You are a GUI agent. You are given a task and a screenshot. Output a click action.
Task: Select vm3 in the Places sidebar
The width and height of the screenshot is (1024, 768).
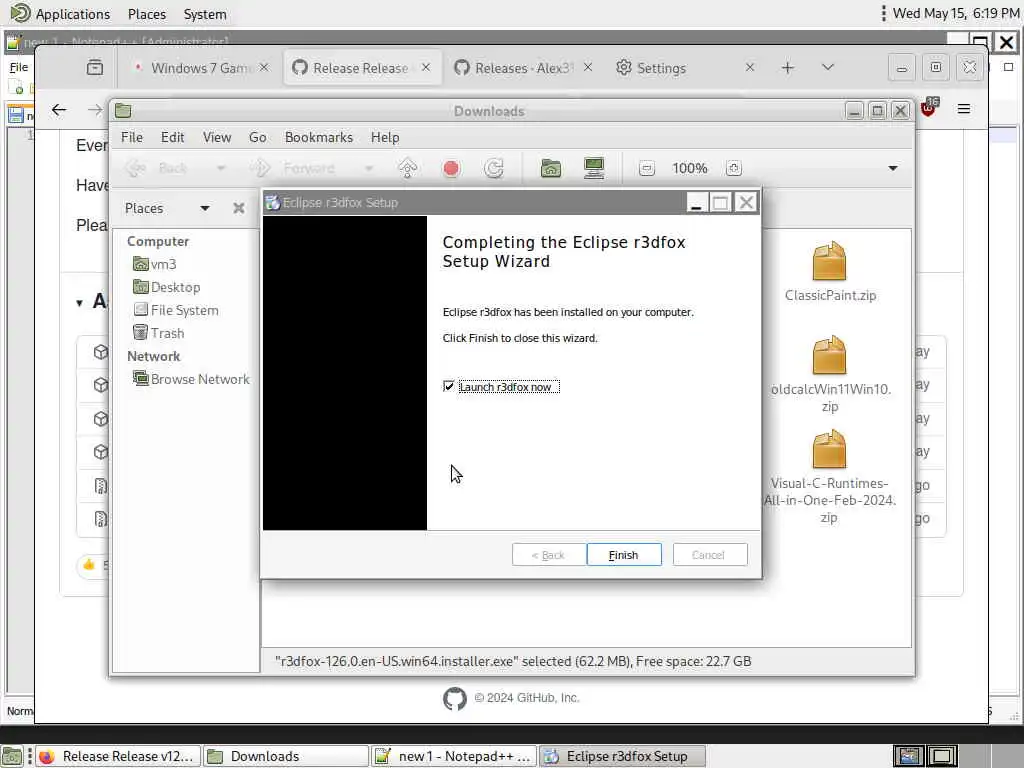pyautogui.click(x=155, y=264)
